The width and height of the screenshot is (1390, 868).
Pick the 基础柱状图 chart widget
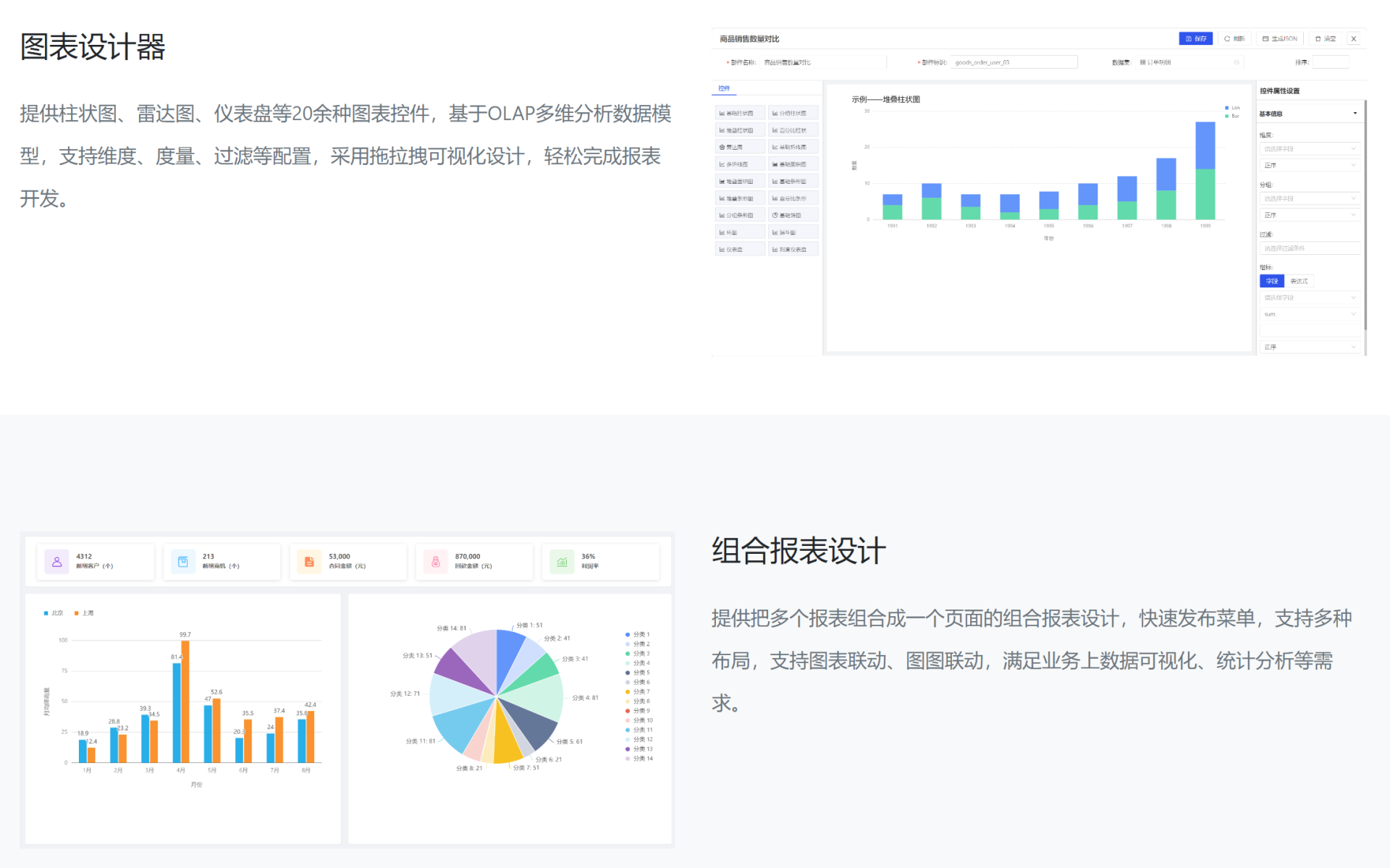coord(740,113)
